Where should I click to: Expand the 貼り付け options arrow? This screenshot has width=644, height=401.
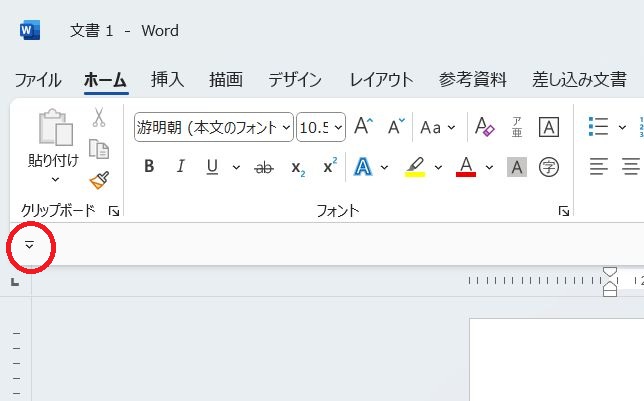point(55,180)
